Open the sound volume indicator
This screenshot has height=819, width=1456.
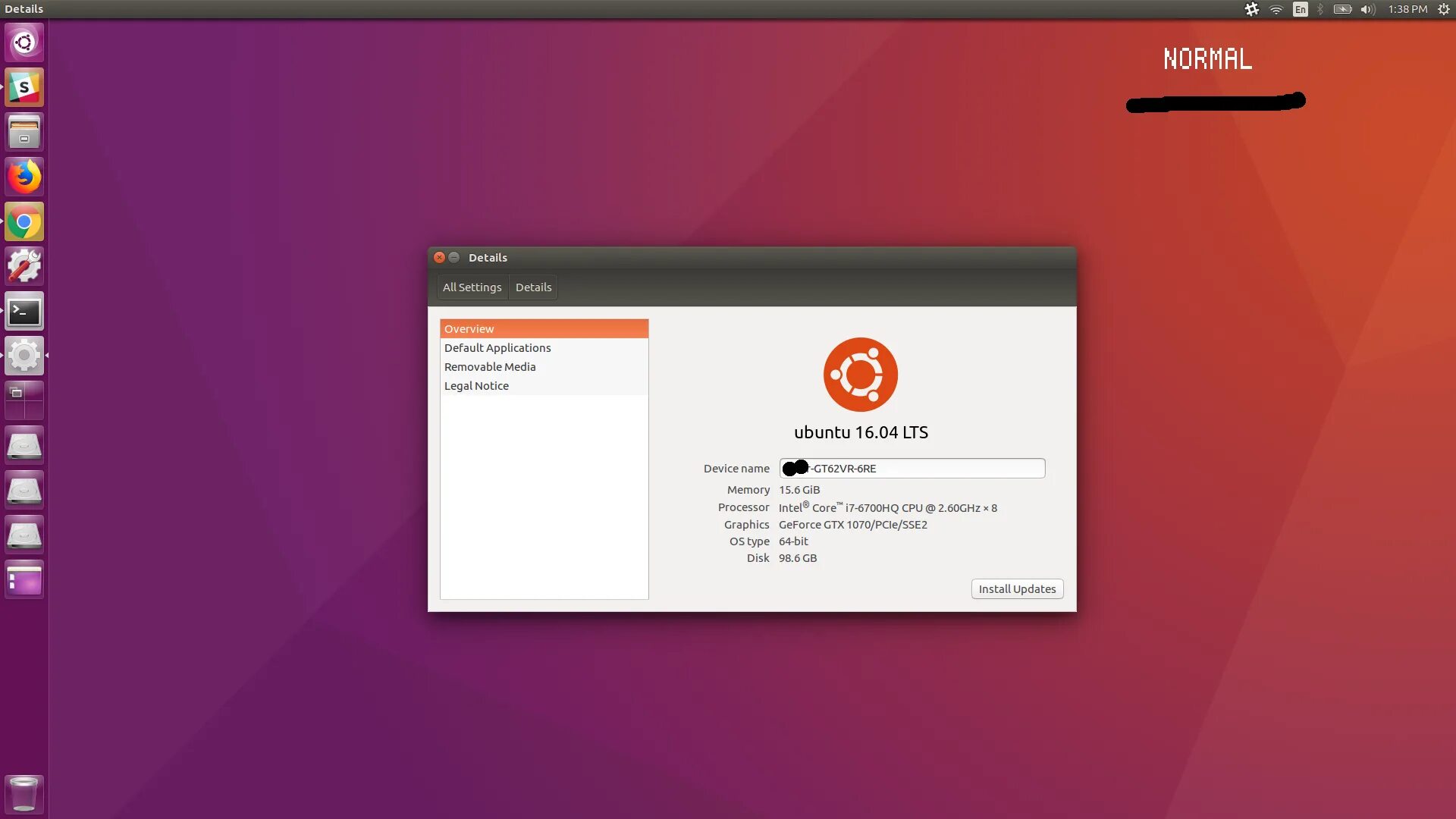[1368, 9]
